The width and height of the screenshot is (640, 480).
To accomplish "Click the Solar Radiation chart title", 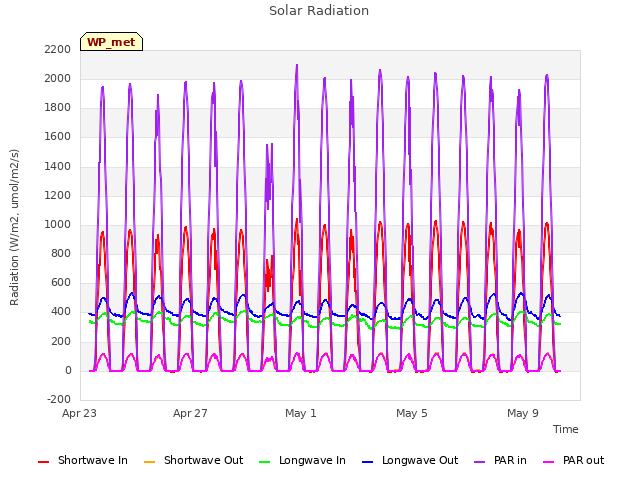I will coord(319,11).
